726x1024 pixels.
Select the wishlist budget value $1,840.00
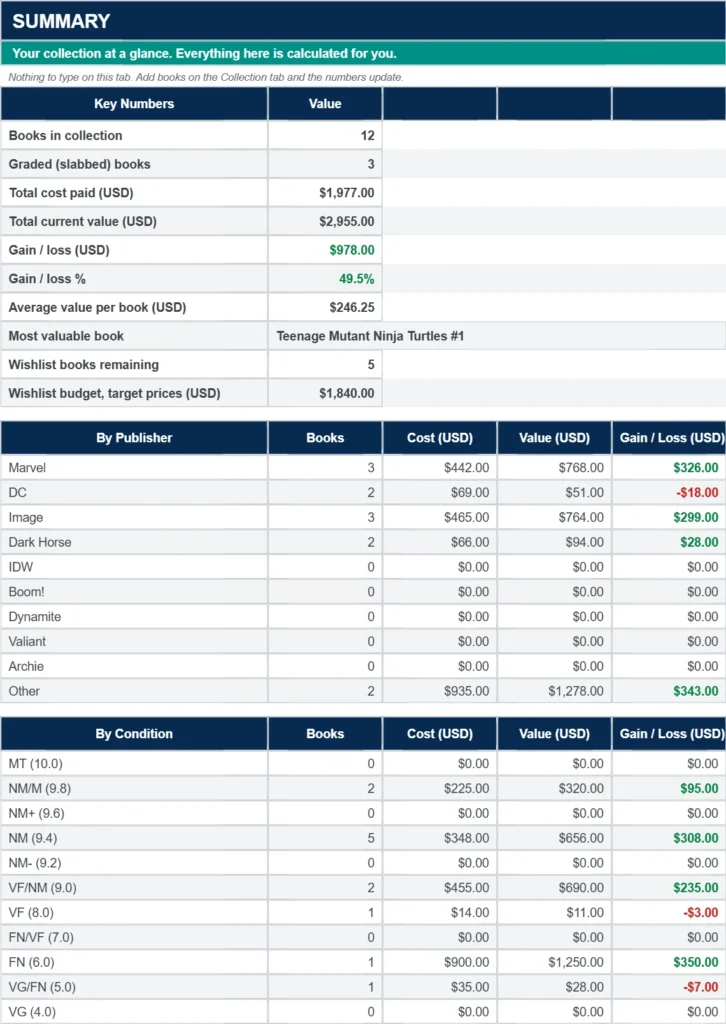[x=325, y=393]
